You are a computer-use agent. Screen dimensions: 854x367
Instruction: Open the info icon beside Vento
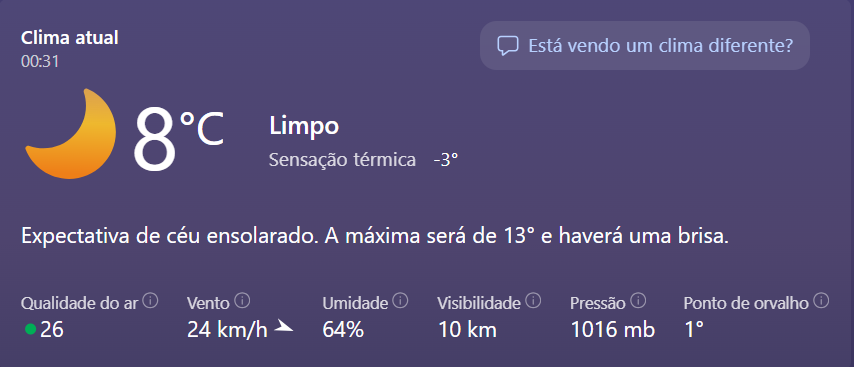pos(242,301)
